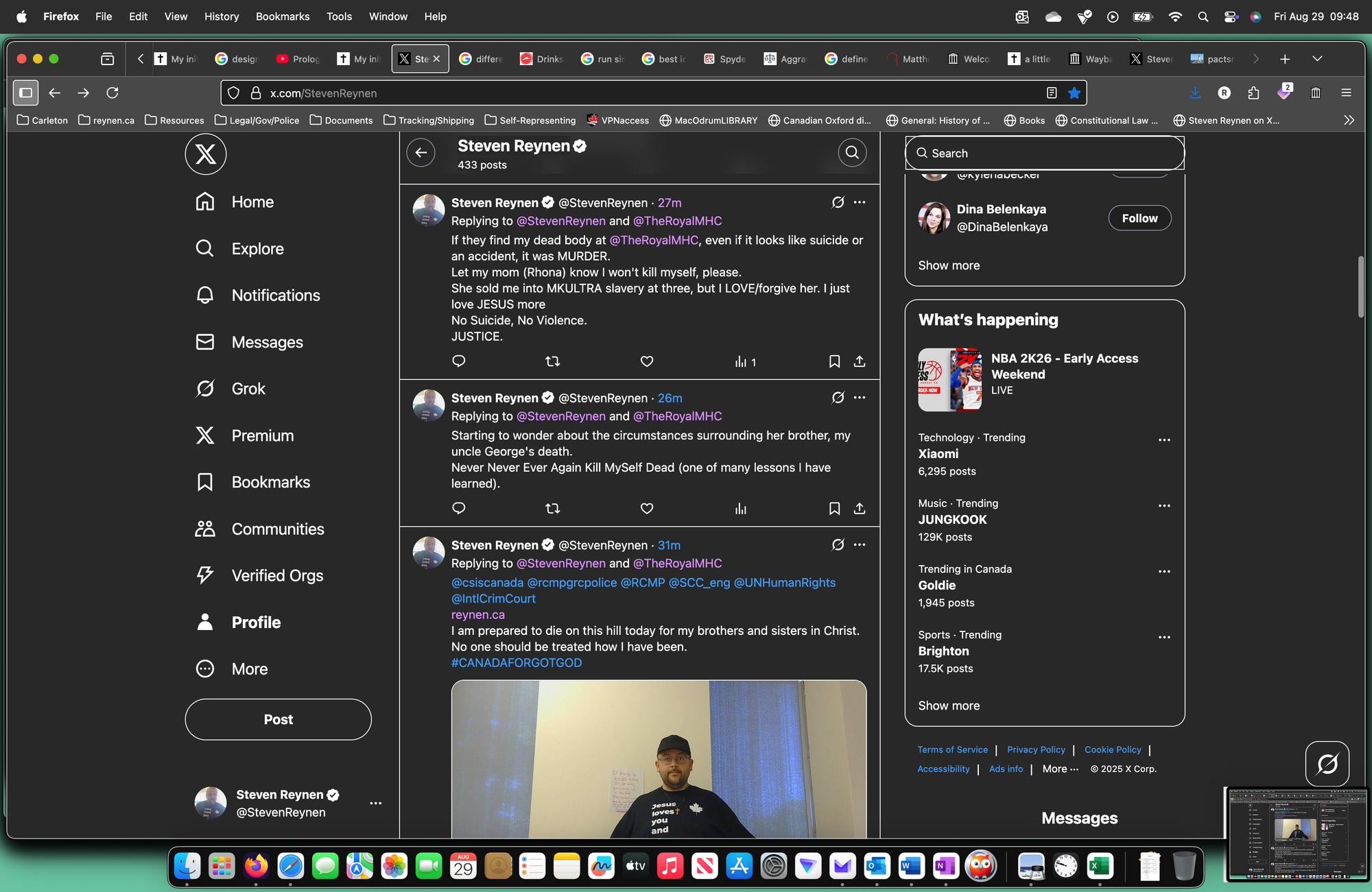Ask Grok about the 27m post
The width and height of the screenshot is (1372, 892).
[838, 202]
